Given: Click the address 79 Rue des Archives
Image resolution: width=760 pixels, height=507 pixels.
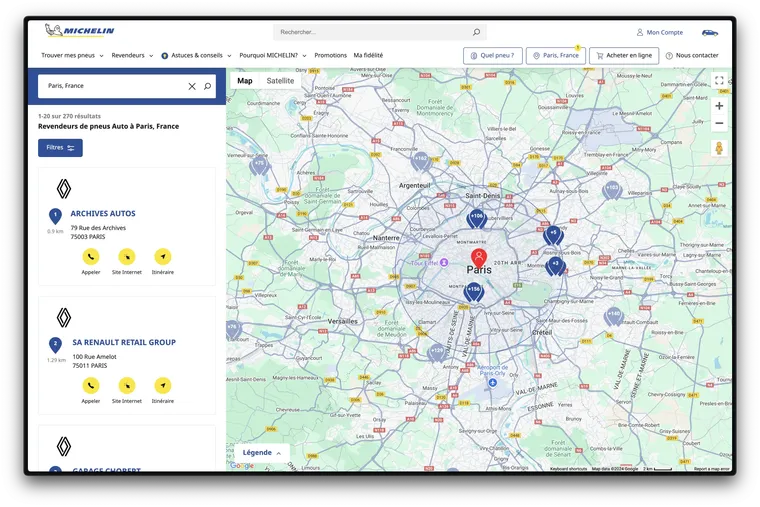Looking at the screenshot, I should pyautogui.click(x=98, y=228).
